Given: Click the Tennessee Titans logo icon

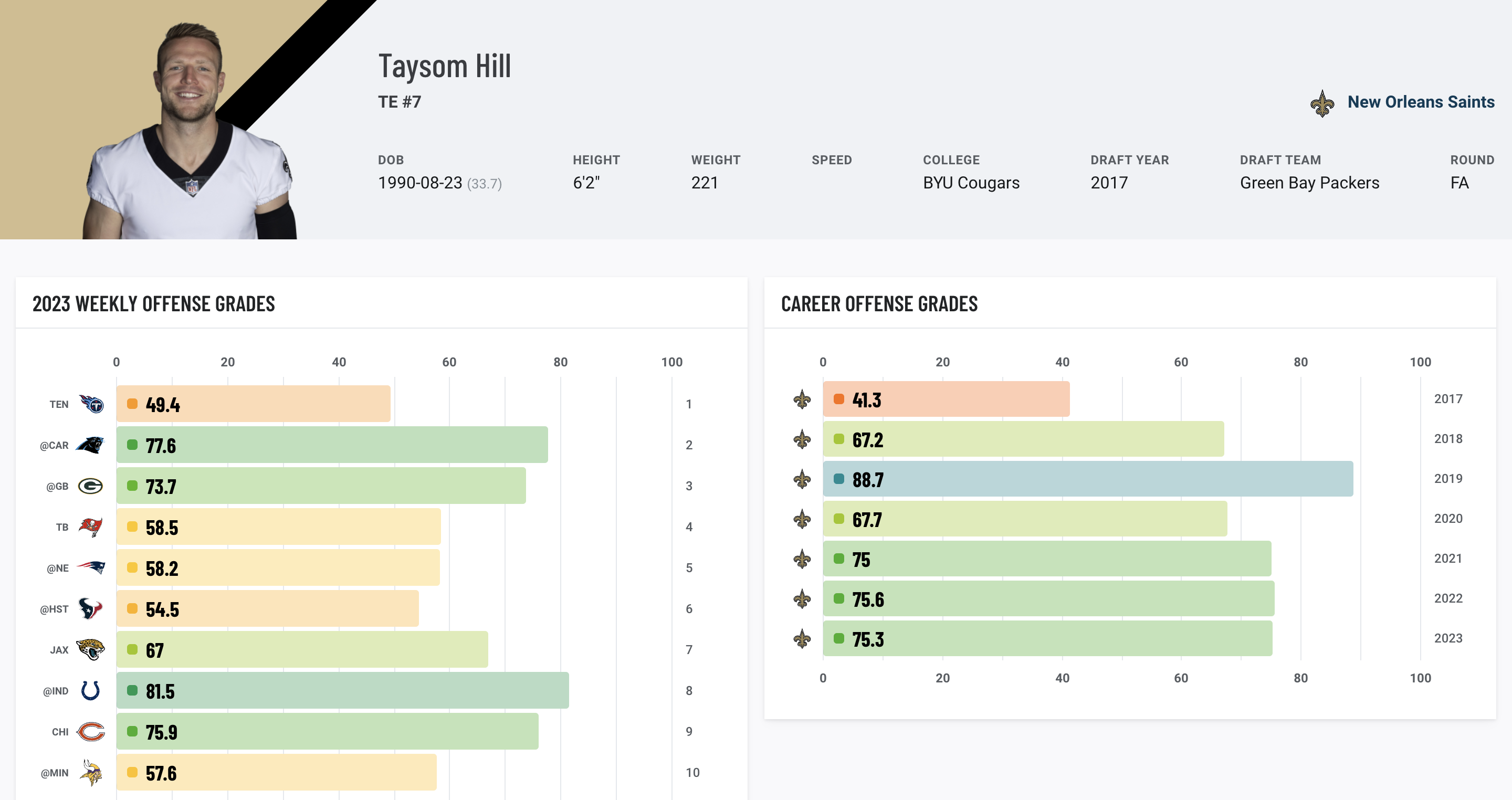Looking at the screenshot, I should coord(91,404).
